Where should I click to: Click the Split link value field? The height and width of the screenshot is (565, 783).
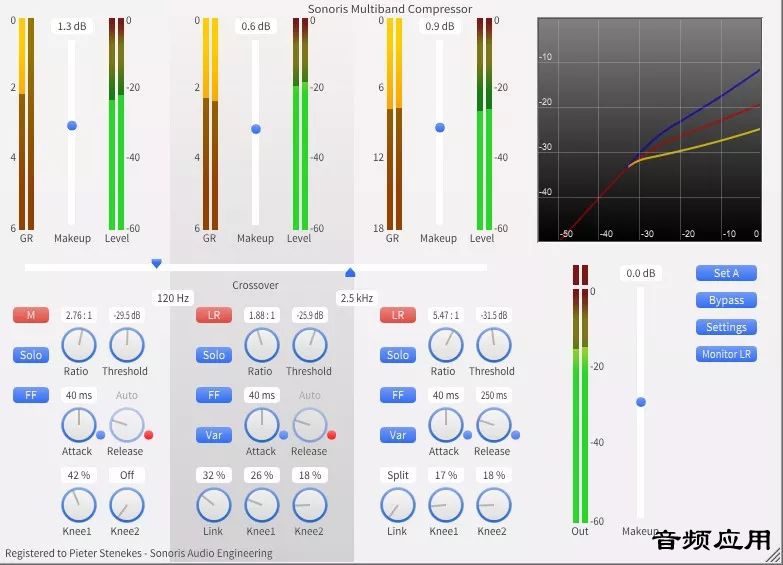(397, 475)
